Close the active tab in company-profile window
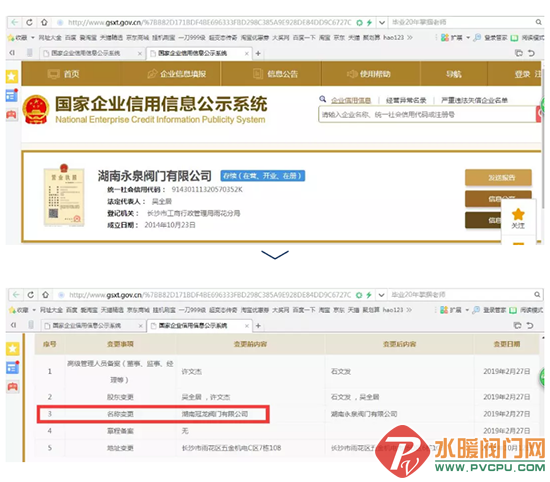Screen dimensions: 550x482 click(x=247, y=53)
